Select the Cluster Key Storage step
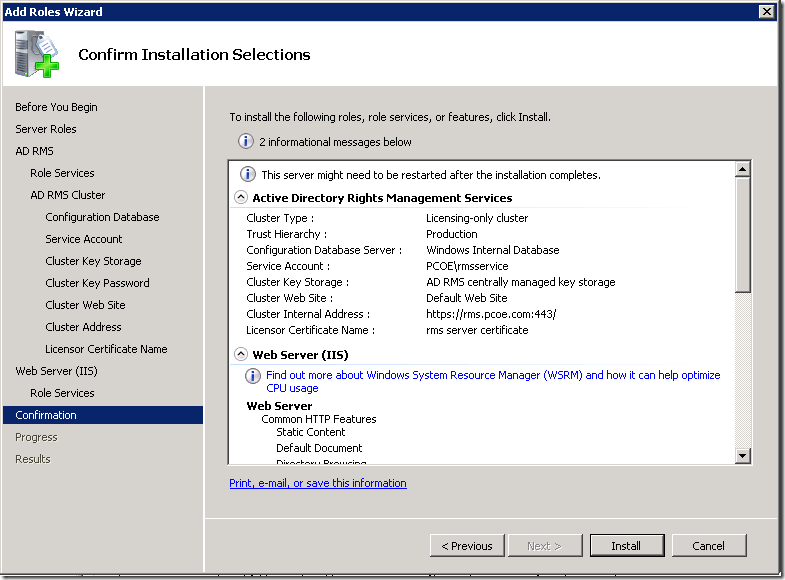The image size is (785, 580). (x=93, y=261)
